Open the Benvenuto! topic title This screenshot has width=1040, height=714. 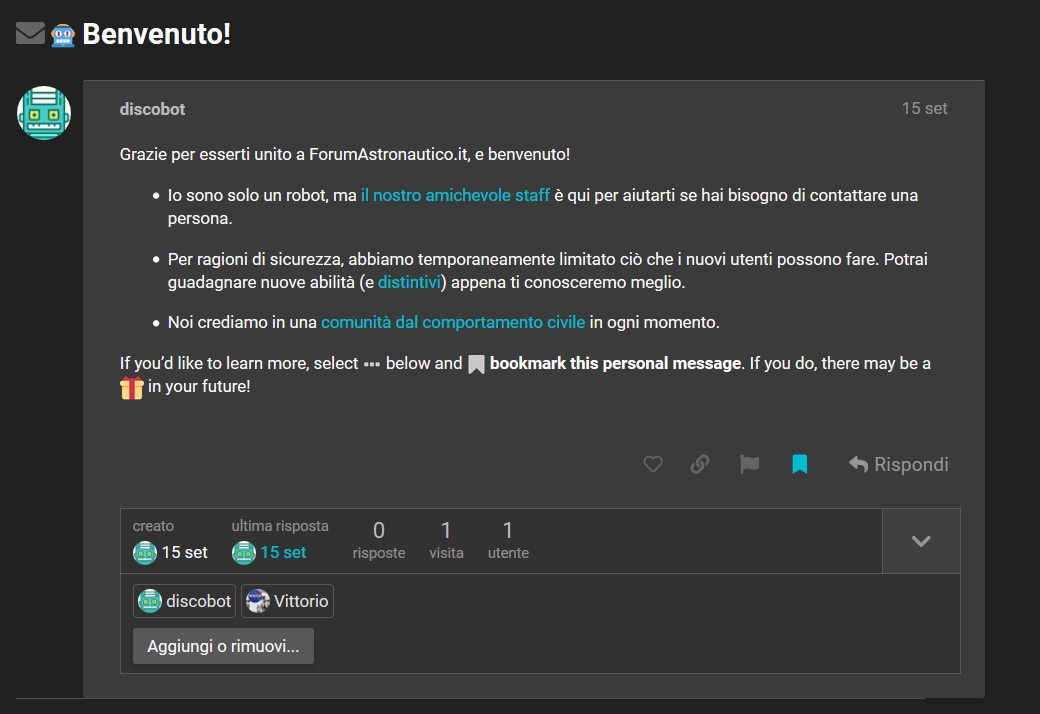(157, 34)
